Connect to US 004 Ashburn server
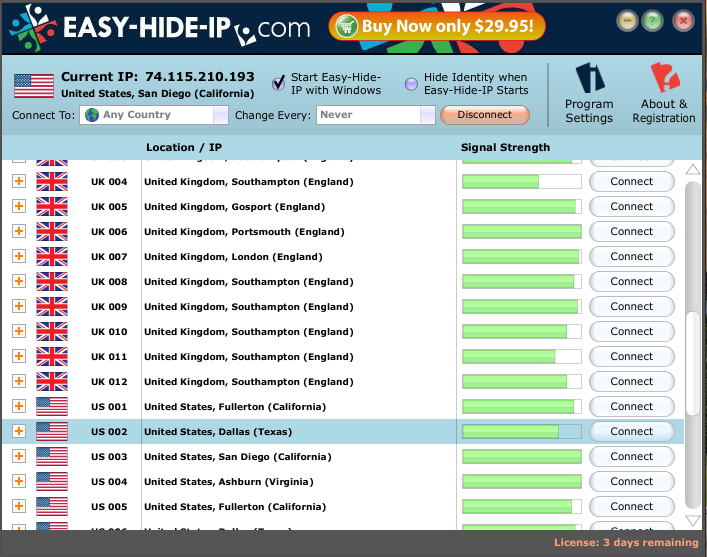Viewport: 707px width, 557px height. click(632, 481)
